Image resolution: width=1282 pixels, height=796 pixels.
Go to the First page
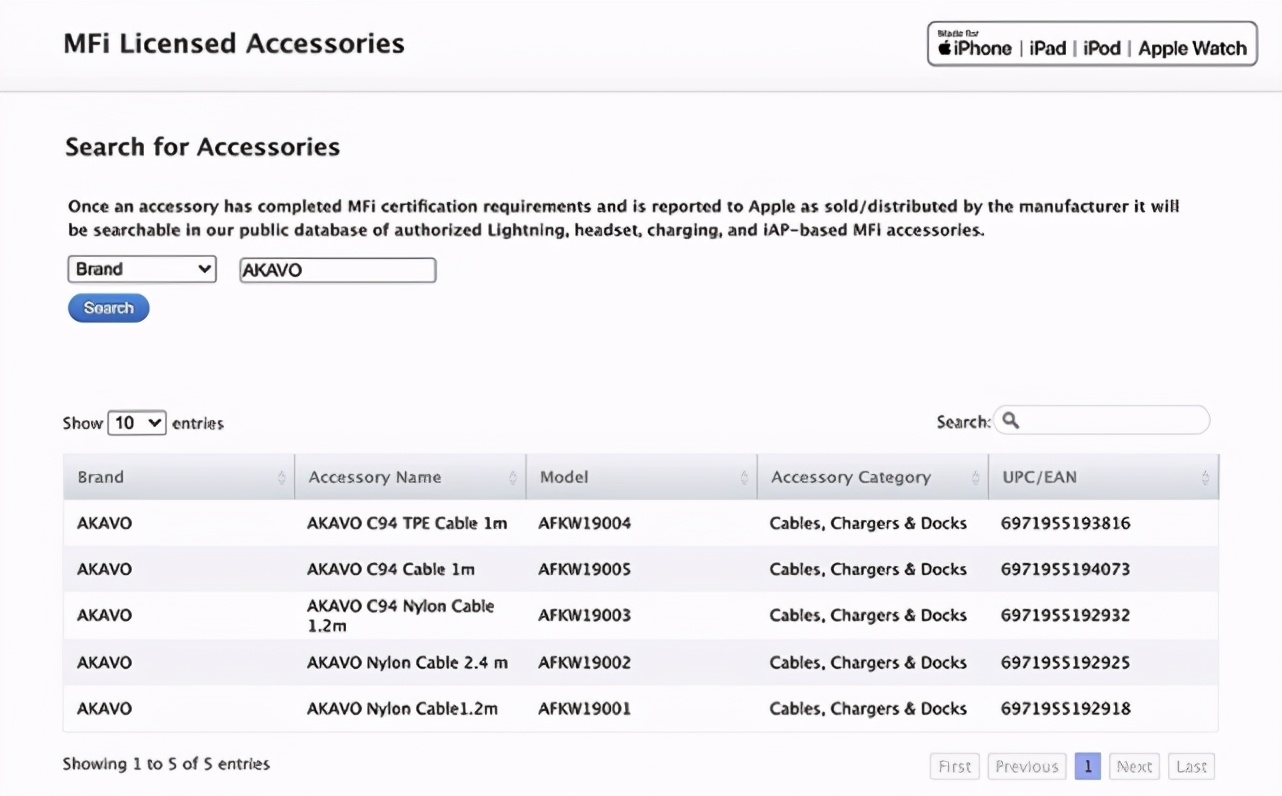tap(954, 766)
